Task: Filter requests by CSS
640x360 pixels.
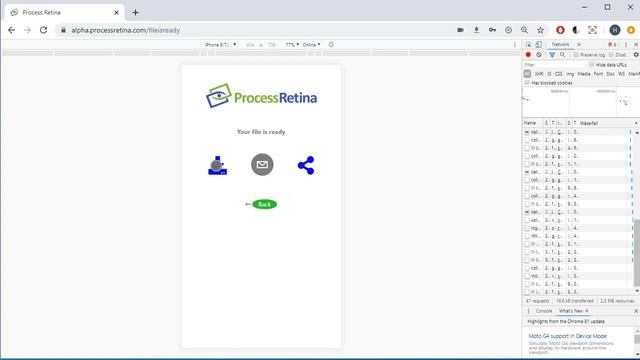Action: coord(558,74)
